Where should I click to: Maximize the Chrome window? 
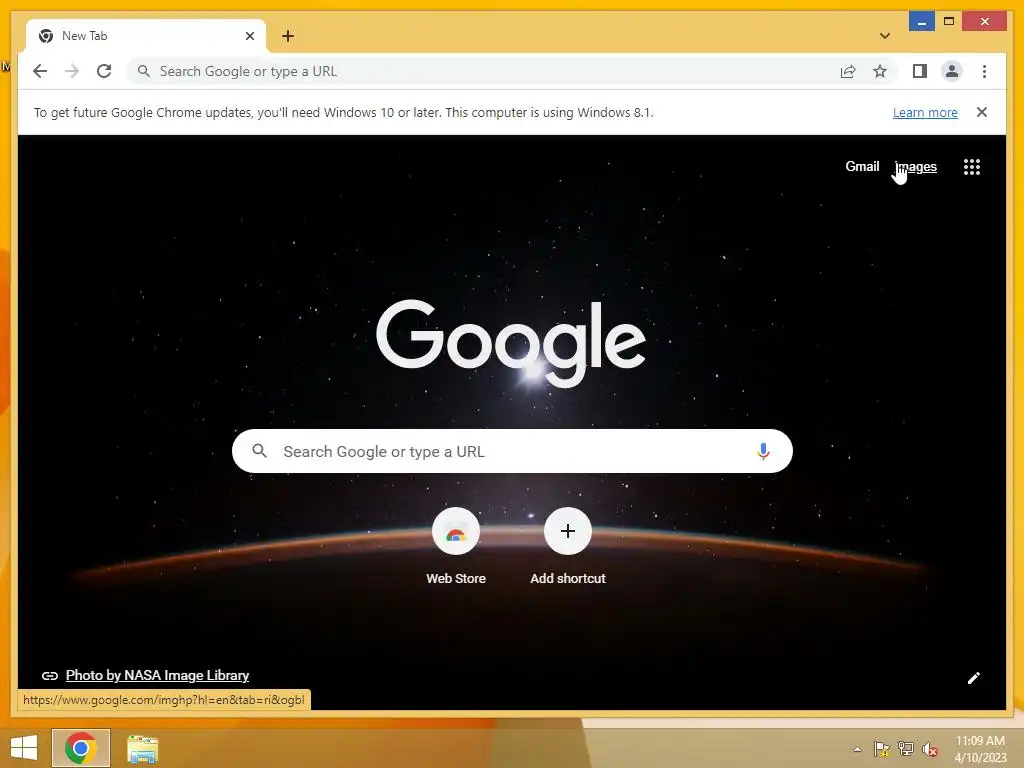click(949, 22)
